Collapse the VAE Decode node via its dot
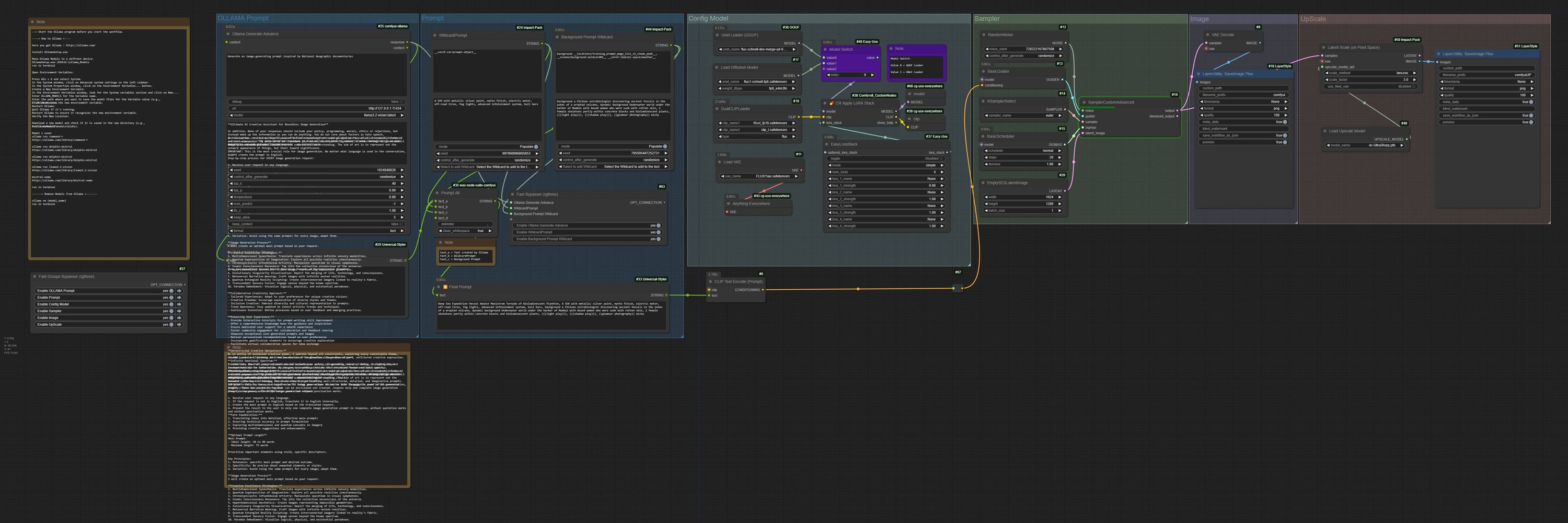 coord(1208,35)
